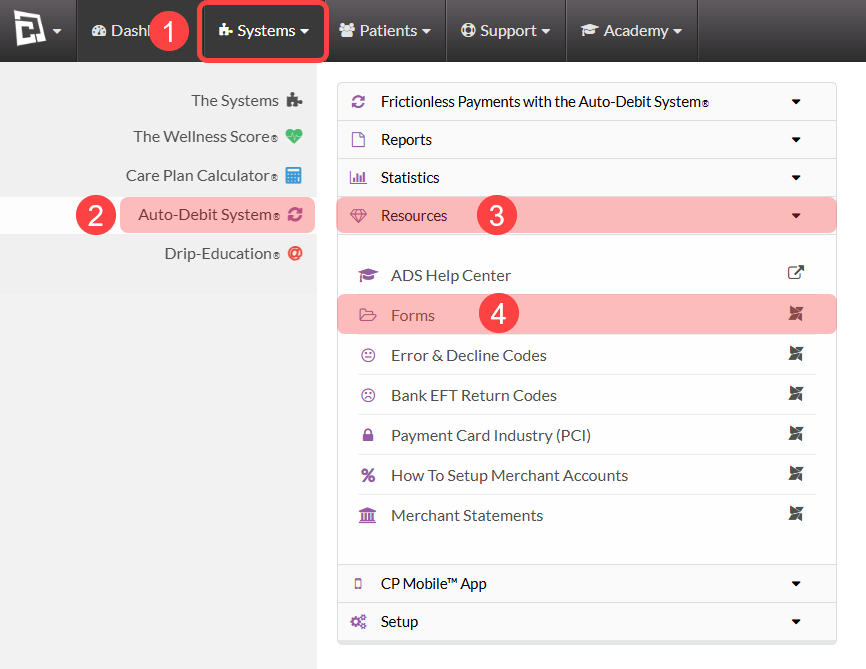Click the percent icon beside Merchant Accounts setup

[368, 475]
